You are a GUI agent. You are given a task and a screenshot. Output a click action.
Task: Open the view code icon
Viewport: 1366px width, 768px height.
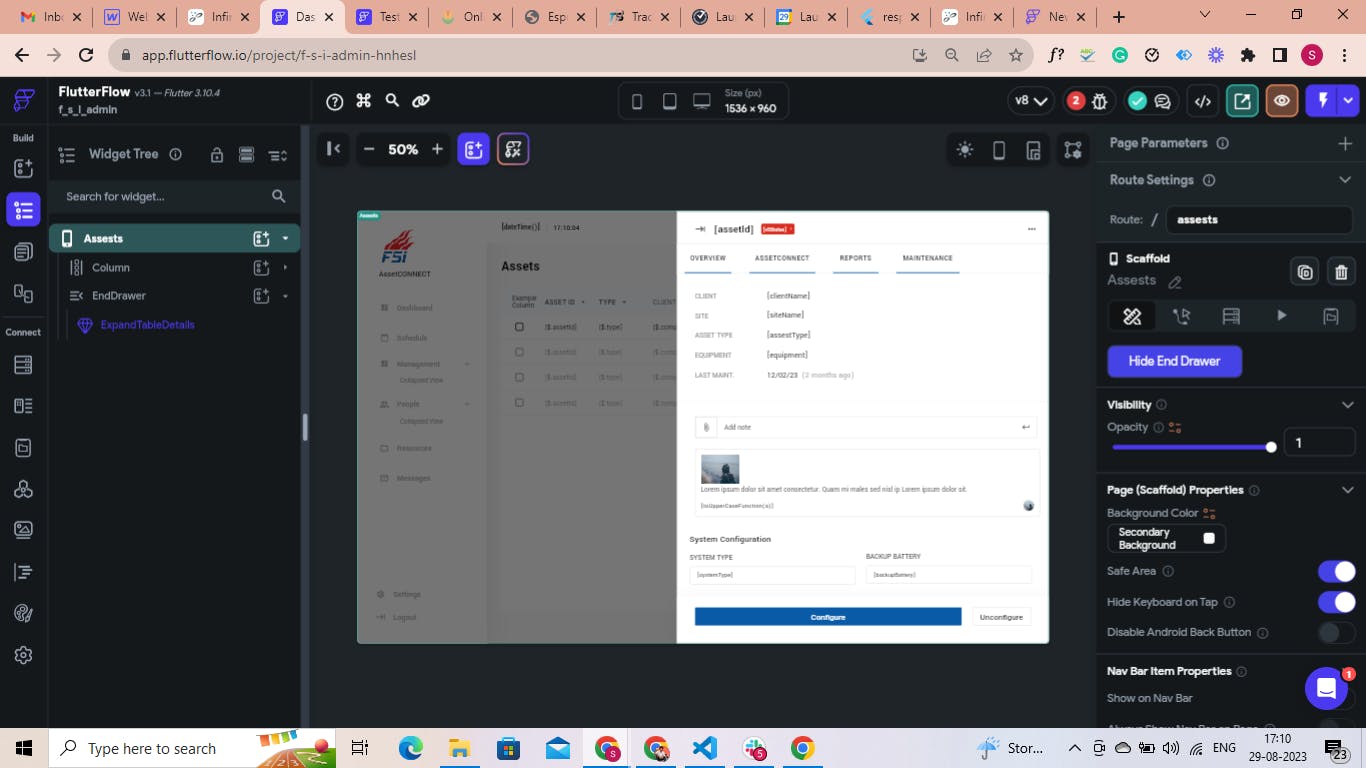tap(1203, 101)
